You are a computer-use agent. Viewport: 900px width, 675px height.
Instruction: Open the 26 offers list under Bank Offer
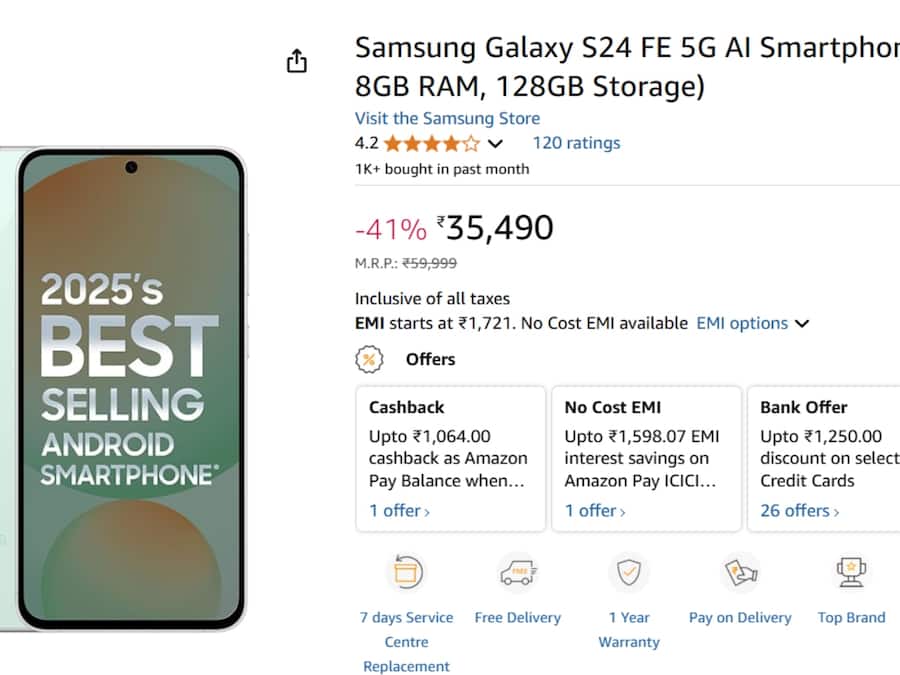click(x=797, y=510)
